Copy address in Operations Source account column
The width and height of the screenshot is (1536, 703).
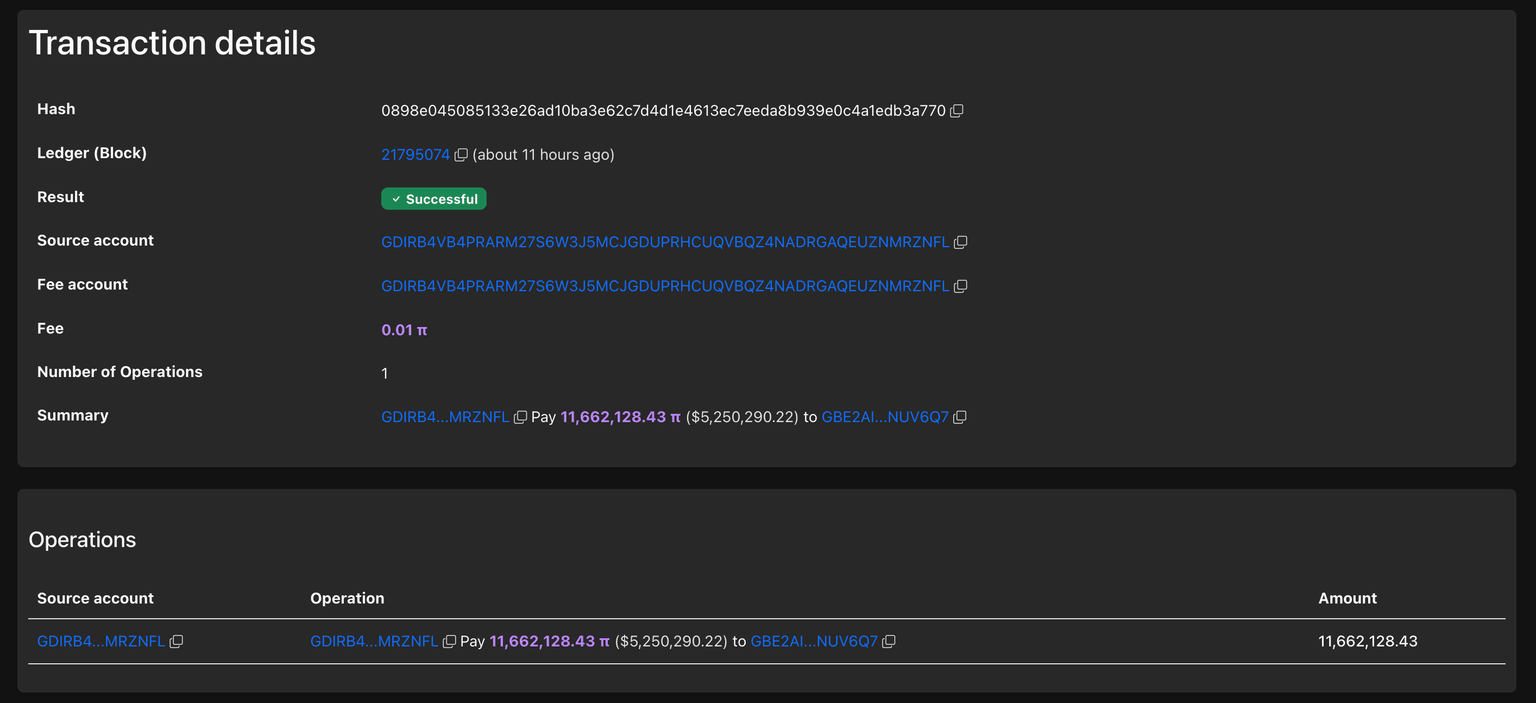176,642
